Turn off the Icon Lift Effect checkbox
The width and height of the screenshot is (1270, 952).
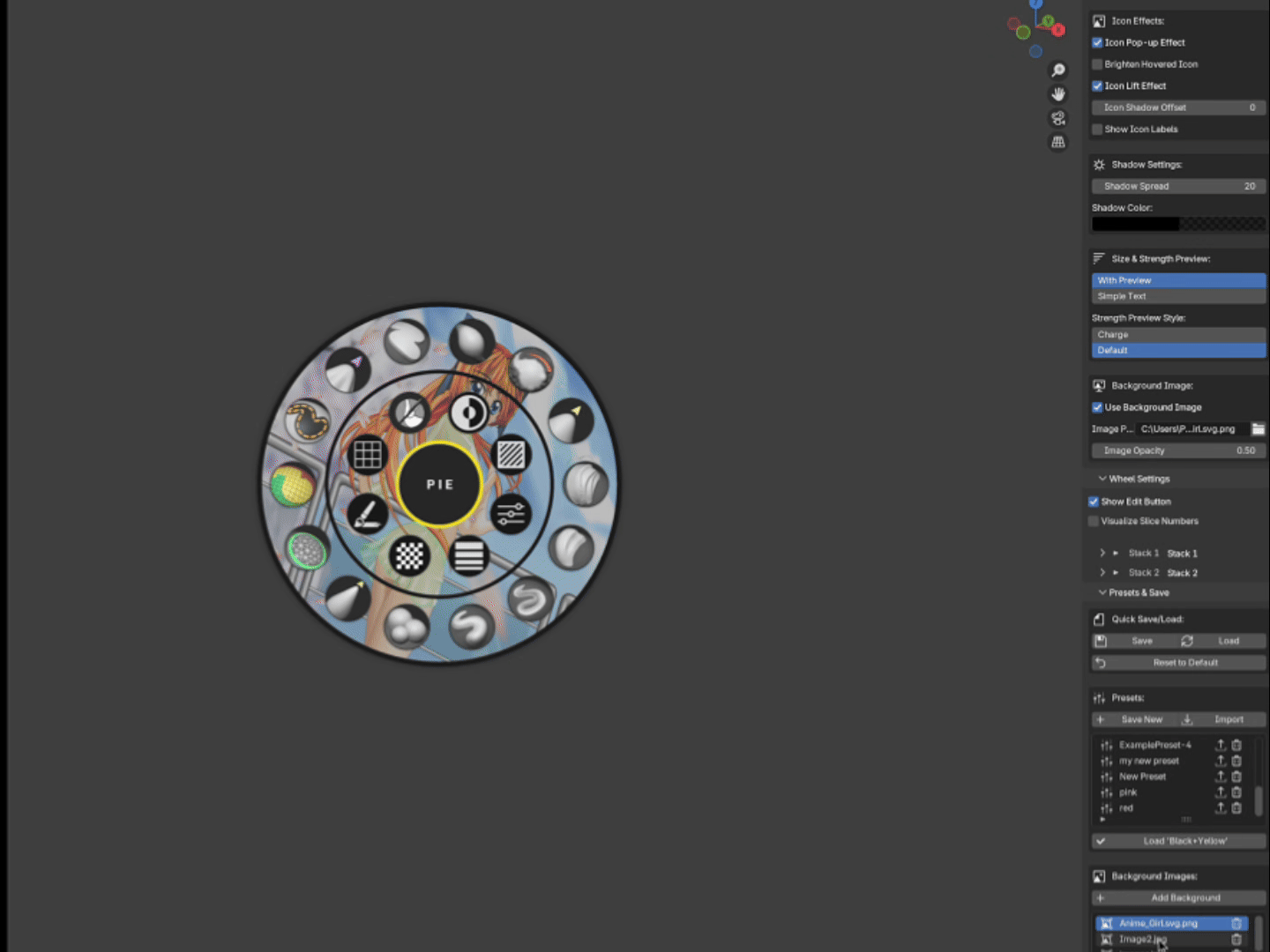(1097, 86)
